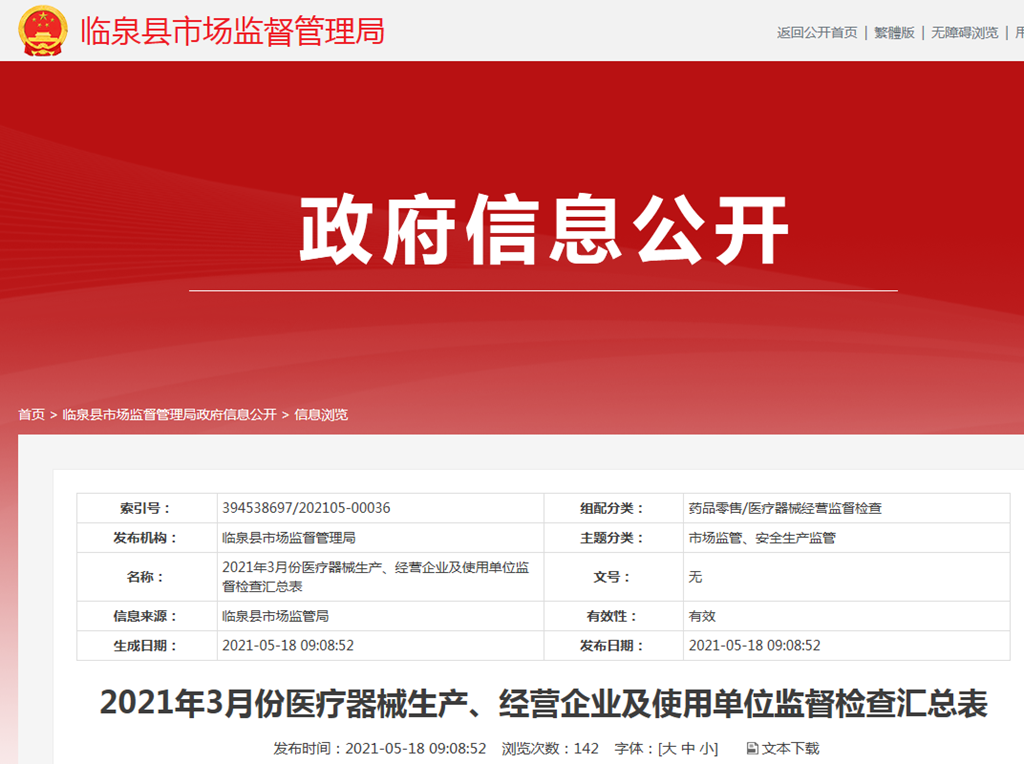This screenshot has height=764, width=1024.
Task: Click 发布时间 line under headline
Action: click(x=379, y=748)
